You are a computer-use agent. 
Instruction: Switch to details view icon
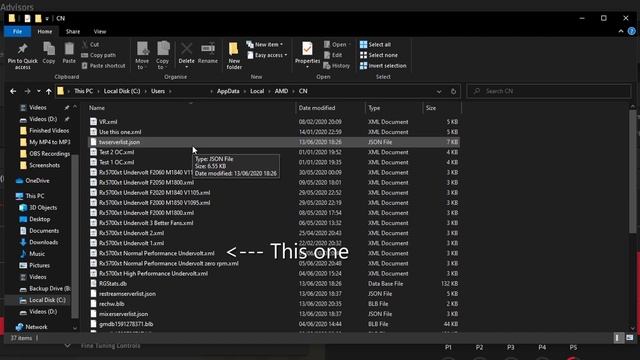tap(618, 338)
